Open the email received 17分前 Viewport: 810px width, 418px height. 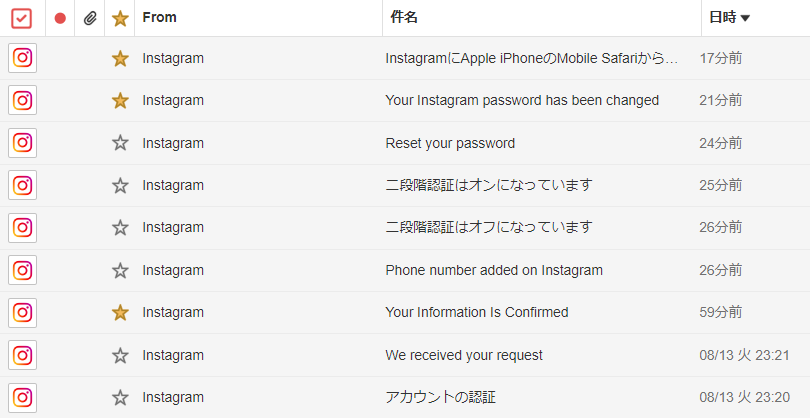point(531,58)
